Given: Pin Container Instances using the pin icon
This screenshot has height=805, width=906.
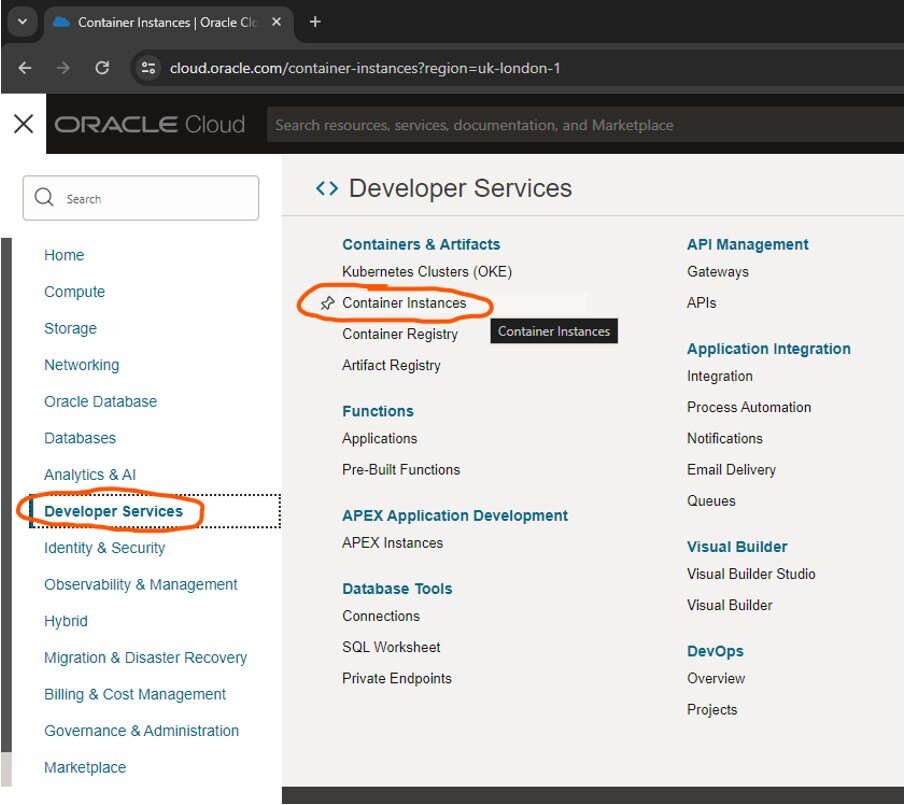Looking at the screenshot, I should tap(326, 303).
